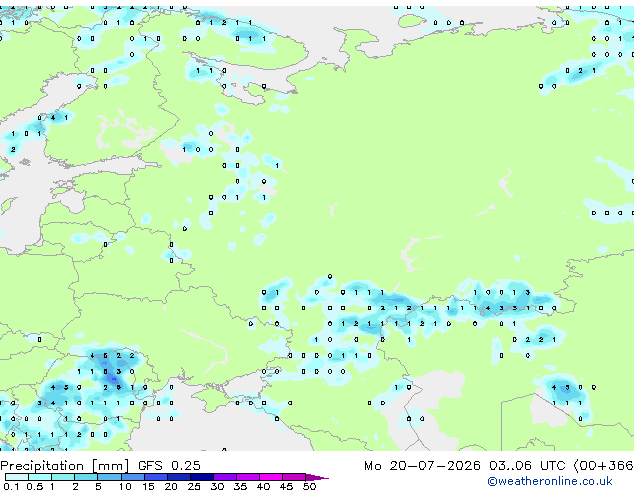Click the 0.5–1 mm legend color swatch
The height and width of the screenshot is (490, 634).
40,477
